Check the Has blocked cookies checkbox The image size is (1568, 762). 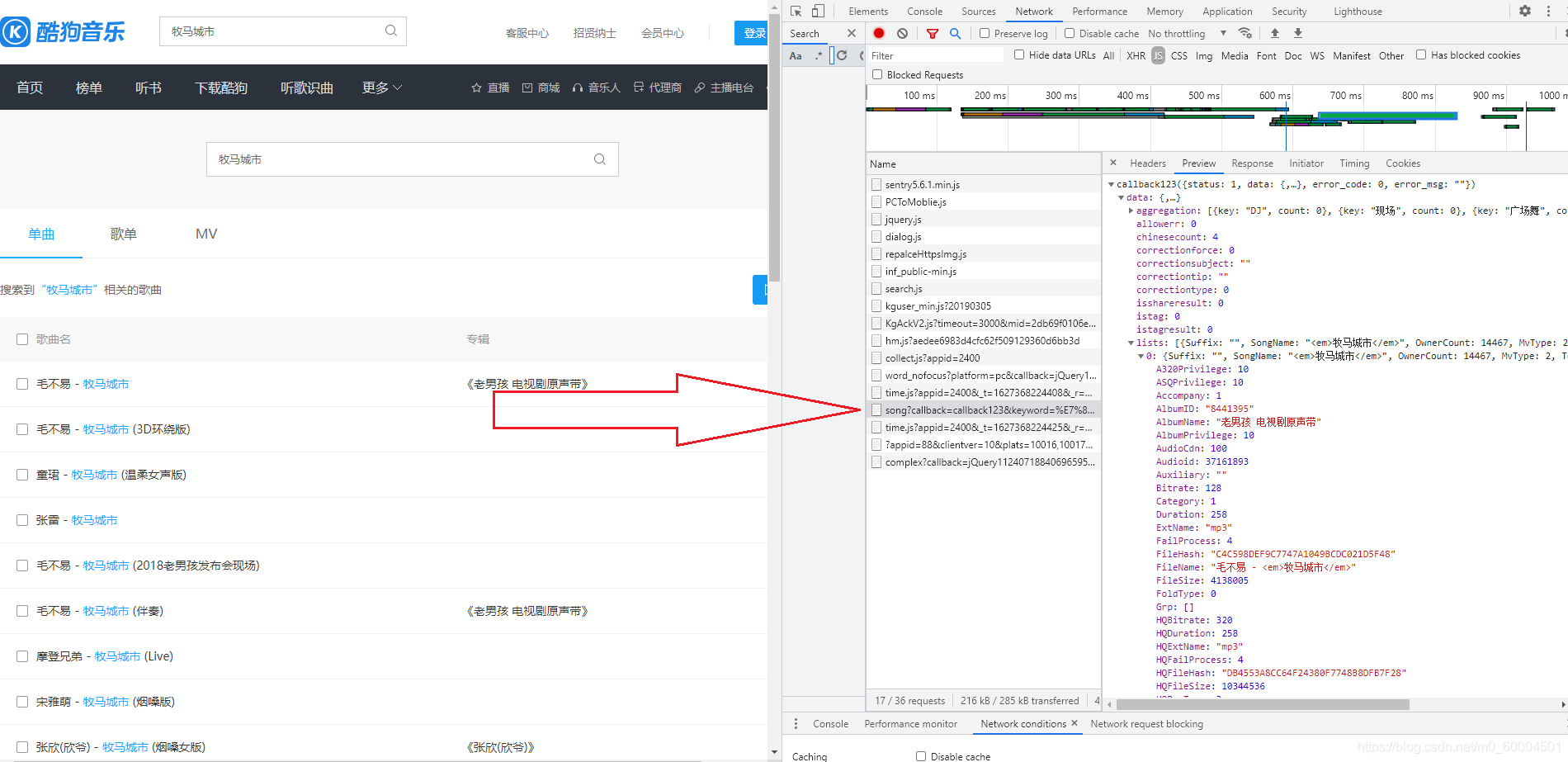click(1421, 54)
